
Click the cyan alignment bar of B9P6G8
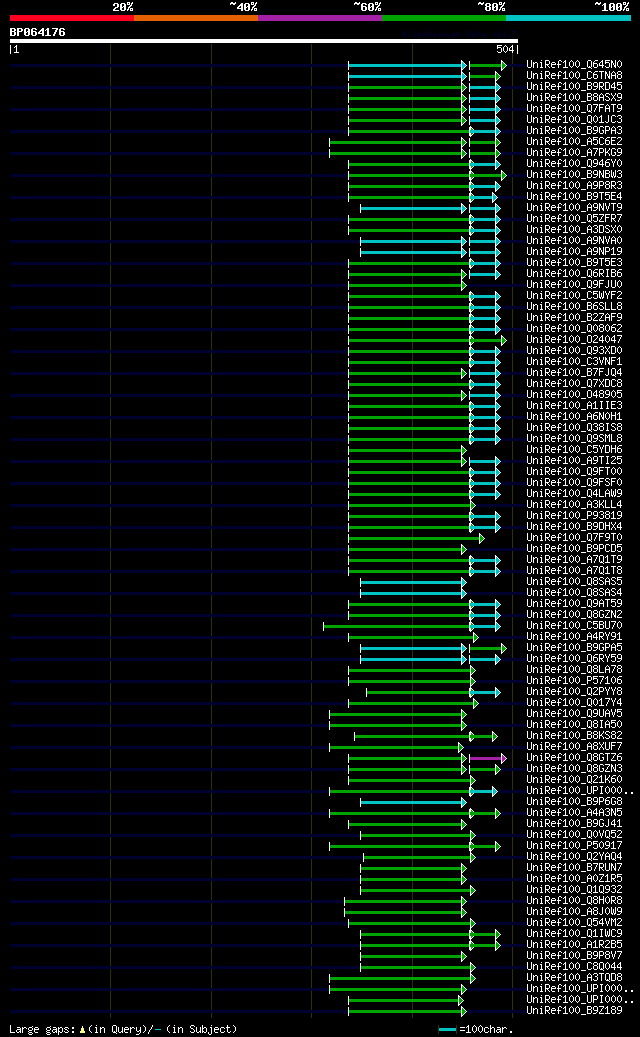click(413, 802)
